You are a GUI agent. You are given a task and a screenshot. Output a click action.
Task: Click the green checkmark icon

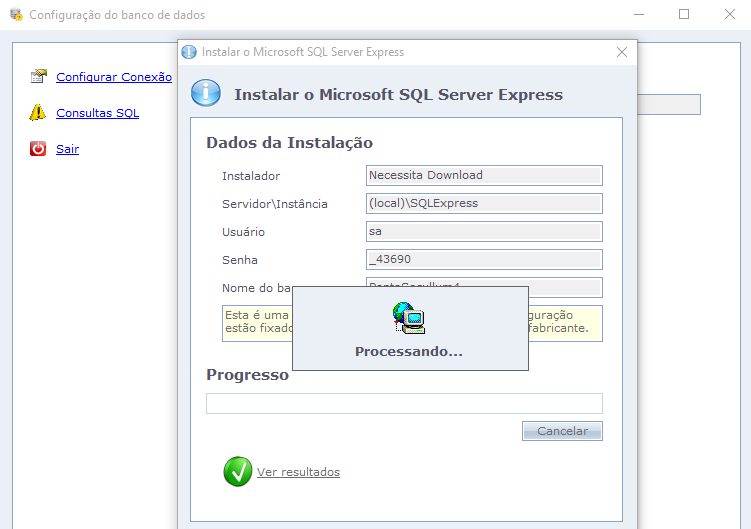[x=238, y=472]
